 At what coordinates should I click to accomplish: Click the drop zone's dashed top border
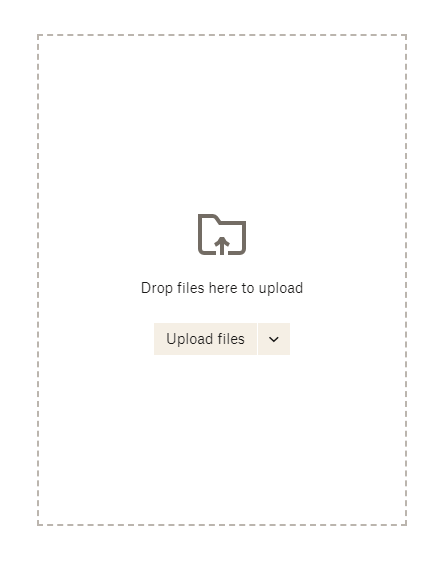pos(222,35)
